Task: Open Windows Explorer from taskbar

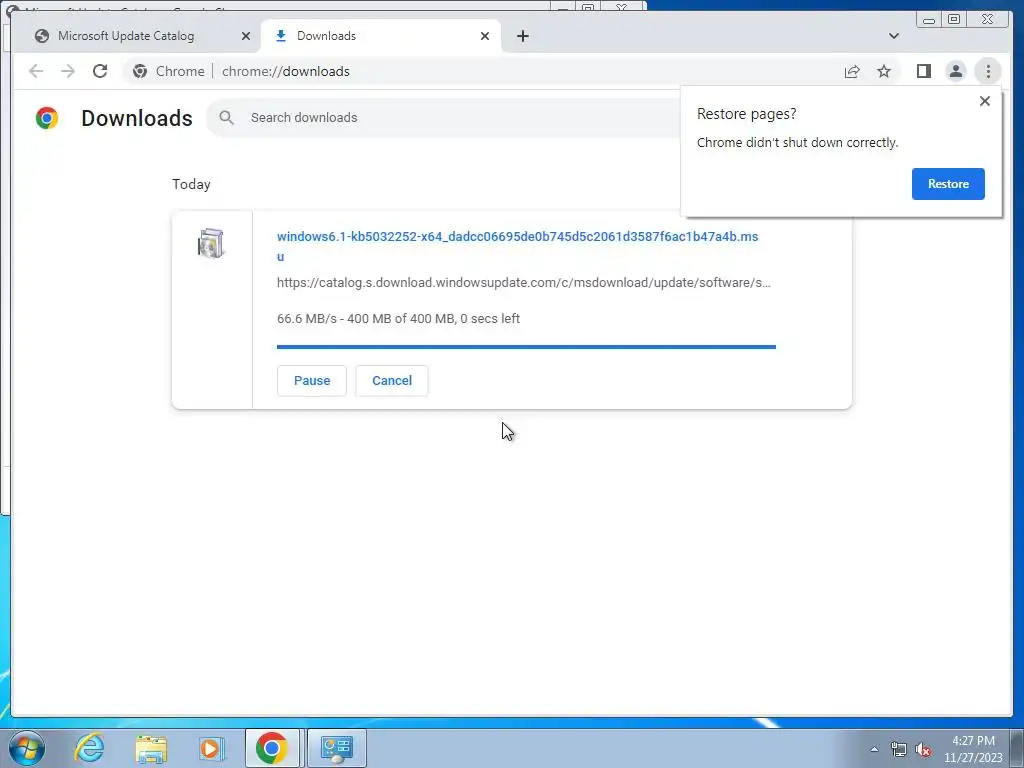Action: [x=151, y=748]
